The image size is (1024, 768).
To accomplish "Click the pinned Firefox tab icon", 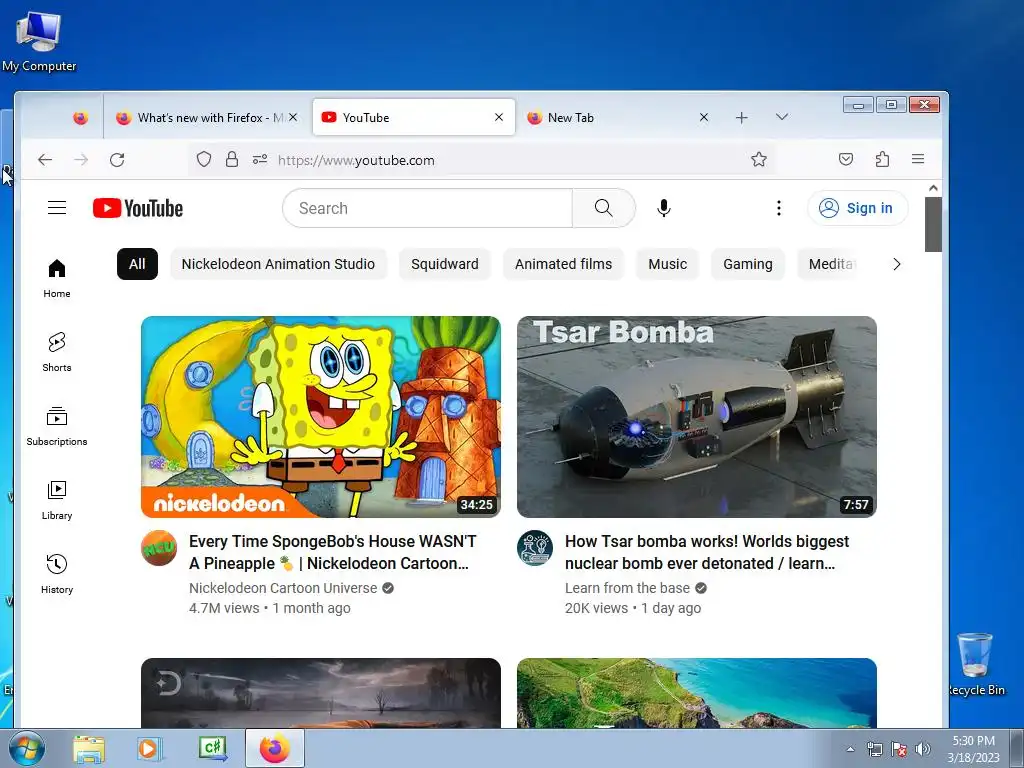I will pyautogui.click(x=80, y=118).
